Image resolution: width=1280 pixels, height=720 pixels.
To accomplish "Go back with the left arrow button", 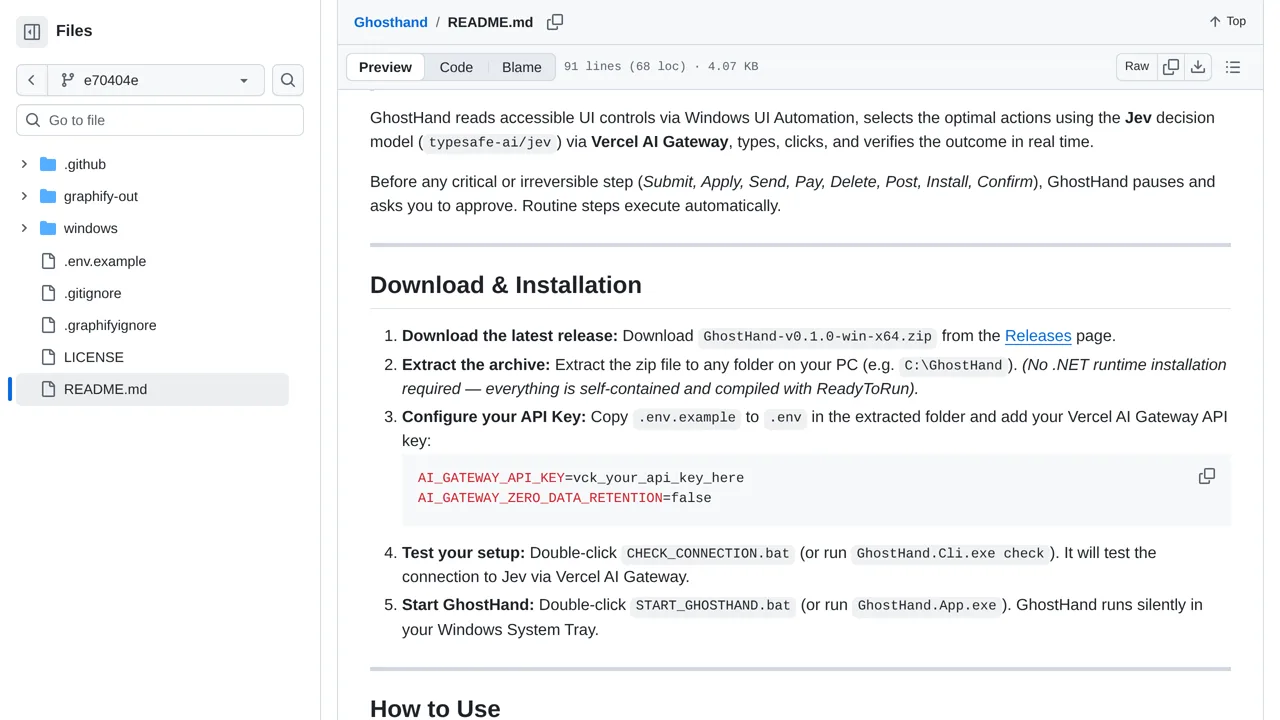I will tap(32, 80).
